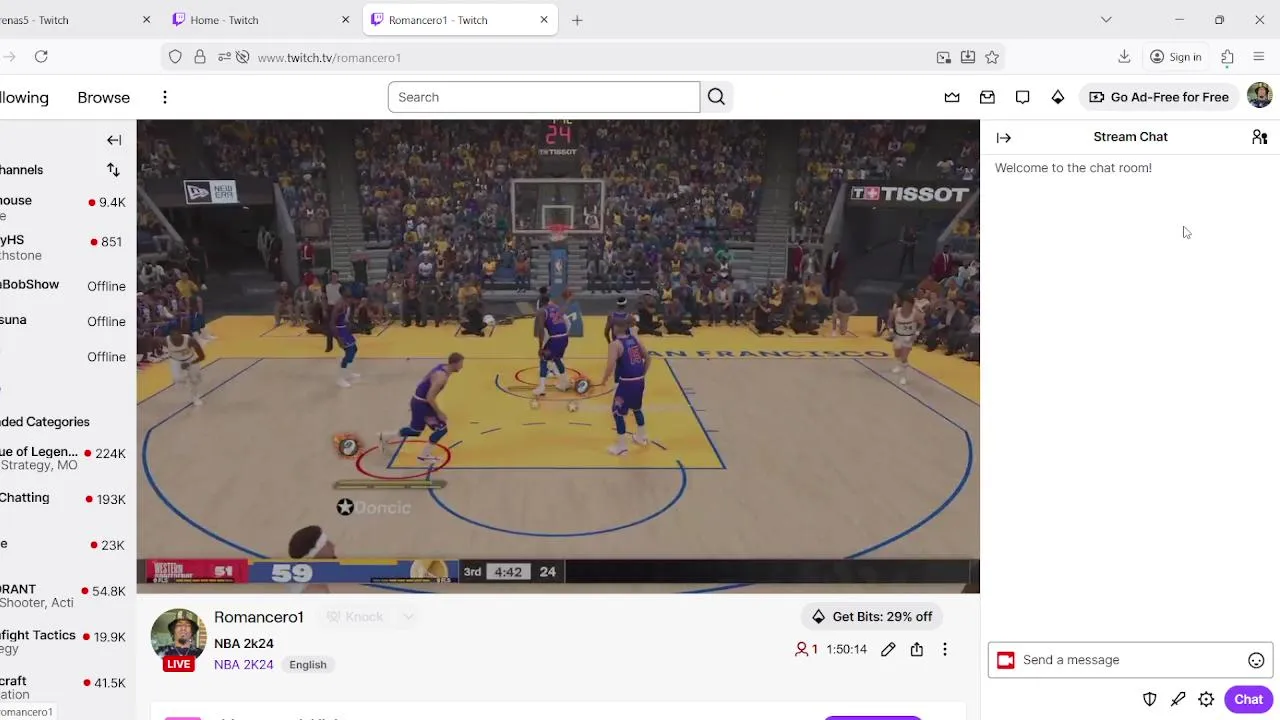Click the Bits diamond icon in the top bar

tap(1057, 97)
